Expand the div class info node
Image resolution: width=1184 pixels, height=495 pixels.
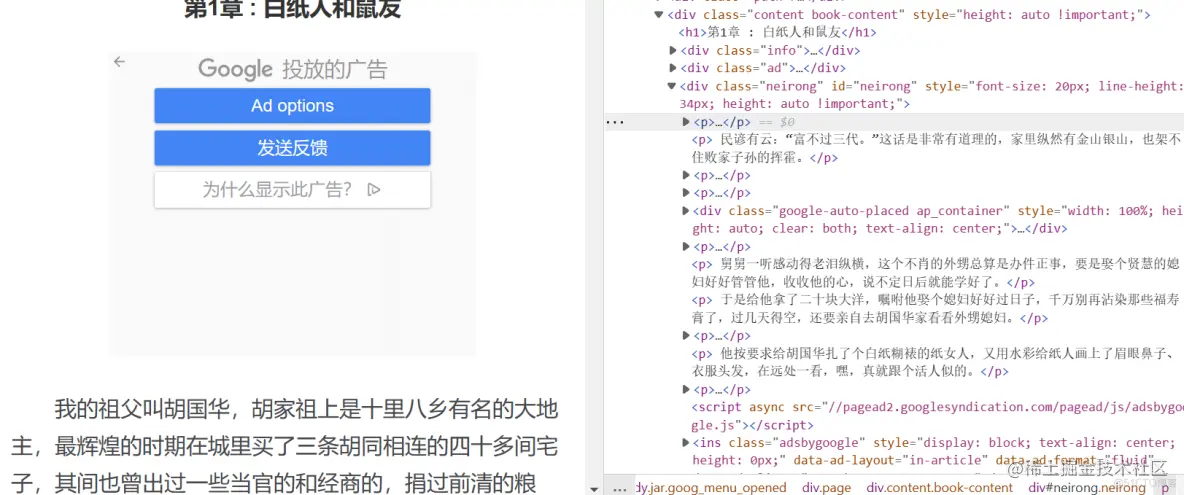tap(673, 51)
